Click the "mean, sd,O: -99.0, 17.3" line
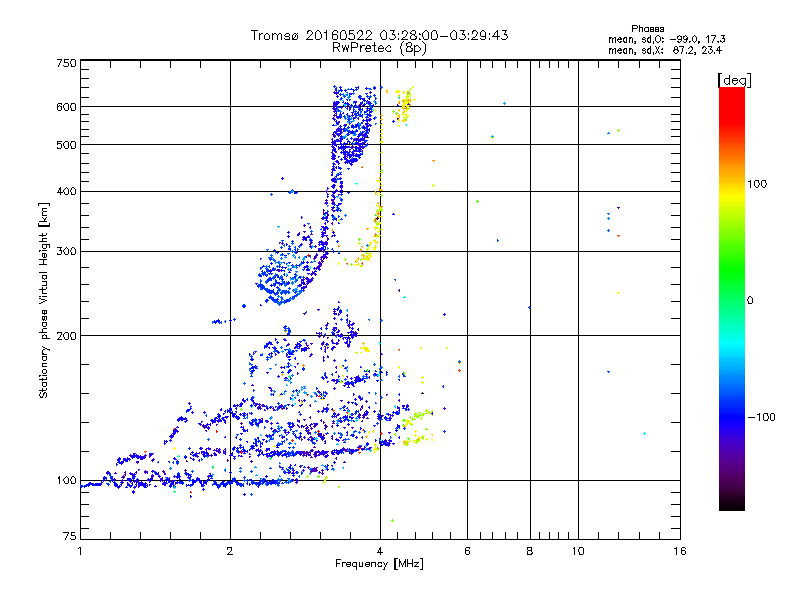Image resolution: width=800 pixels, height=600 pixels. 666,39
